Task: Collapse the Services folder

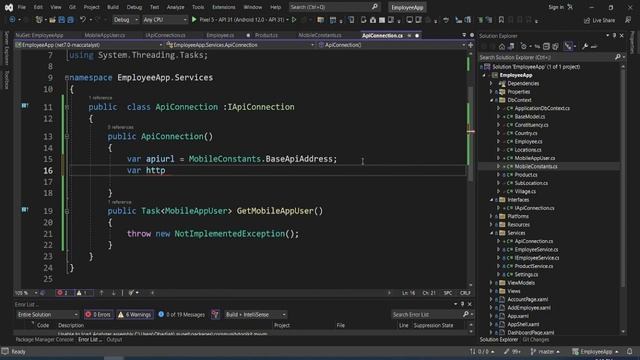Action: [492, 233]
